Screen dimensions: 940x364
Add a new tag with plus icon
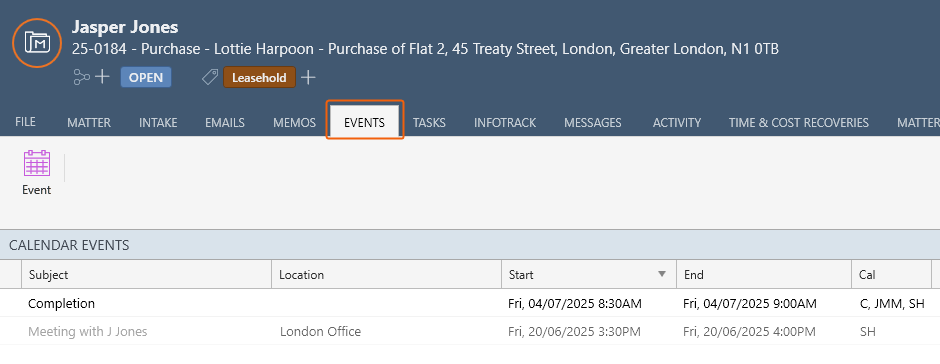308,77
